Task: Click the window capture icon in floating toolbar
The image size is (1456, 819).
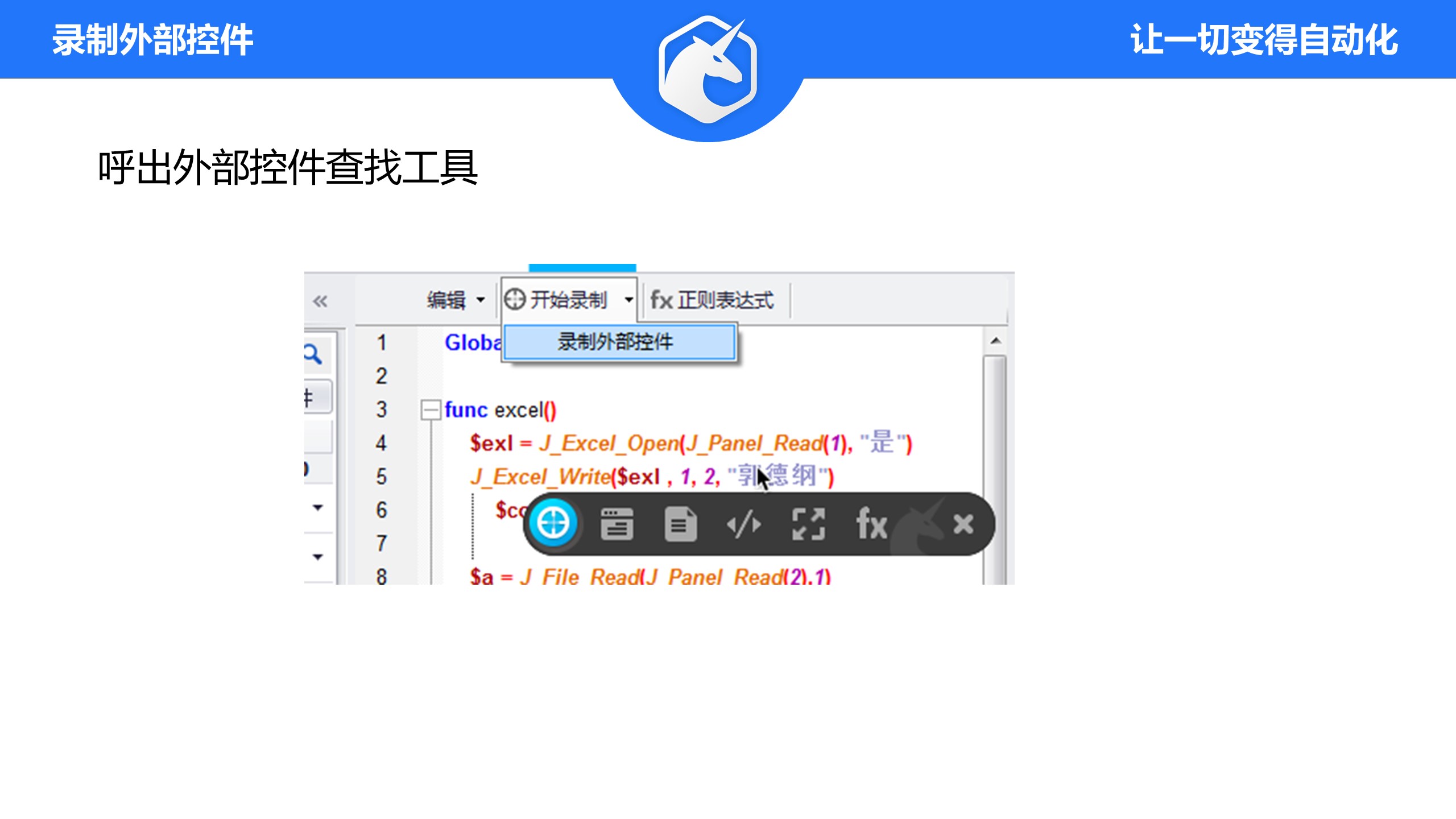Action: pos(617,524)
